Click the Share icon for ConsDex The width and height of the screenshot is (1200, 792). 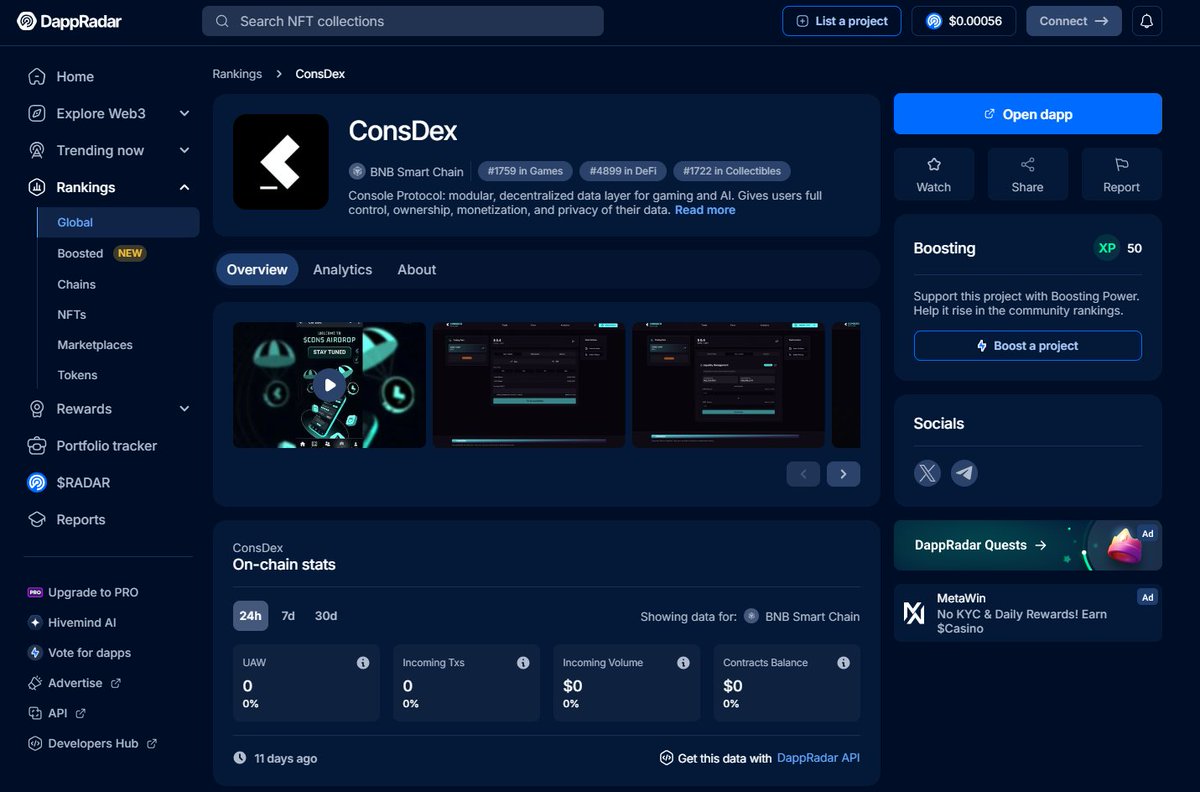click(1027, 173)
